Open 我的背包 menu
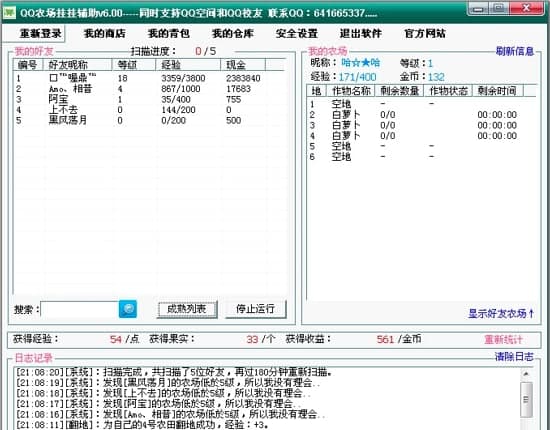The image size is (550, 430). pyautogui.click(x=169, y=33)
